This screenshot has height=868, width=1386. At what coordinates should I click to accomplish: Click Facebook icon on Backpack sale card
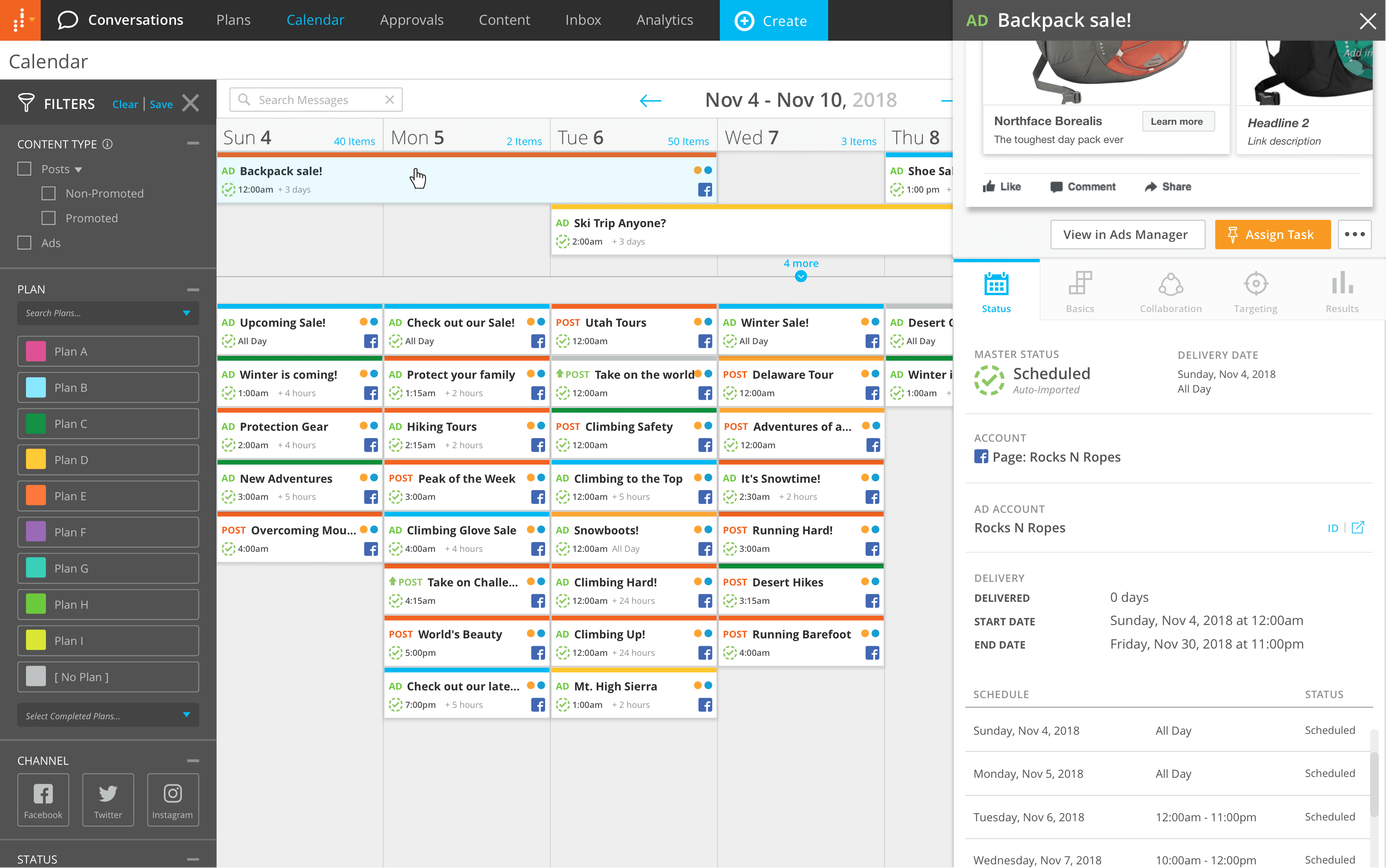705,190
